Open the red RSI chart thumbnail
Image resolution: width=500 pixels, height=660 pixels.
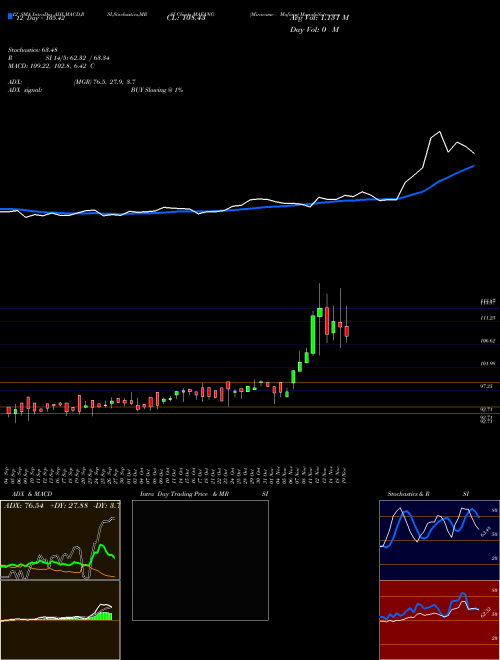point(439,620)
